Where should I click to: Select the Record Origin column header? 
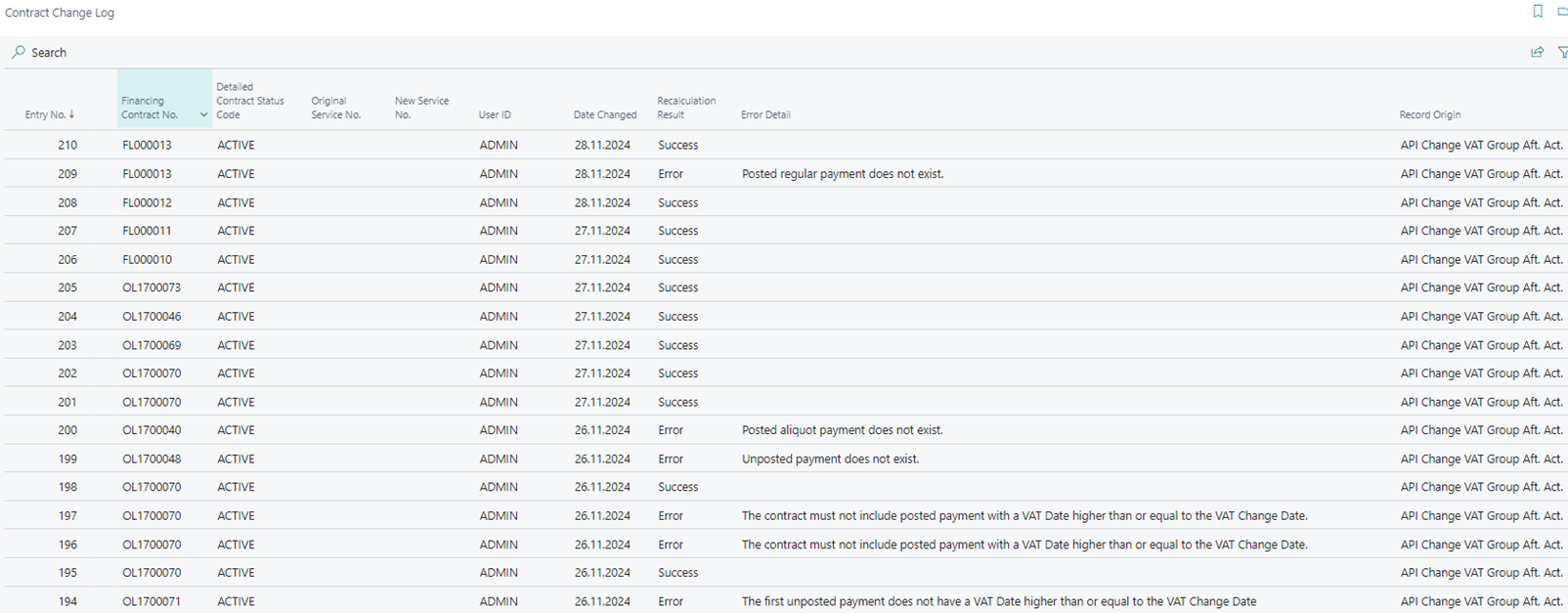(1429, 114)
